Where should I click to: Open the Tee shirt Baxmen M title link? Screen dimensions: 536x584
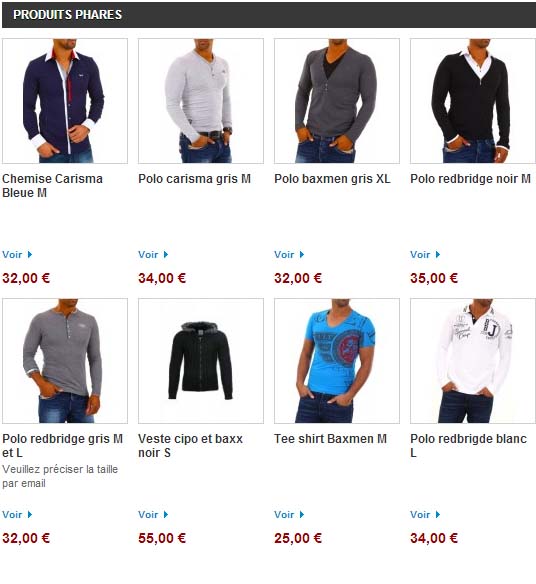tap(330, 439)
